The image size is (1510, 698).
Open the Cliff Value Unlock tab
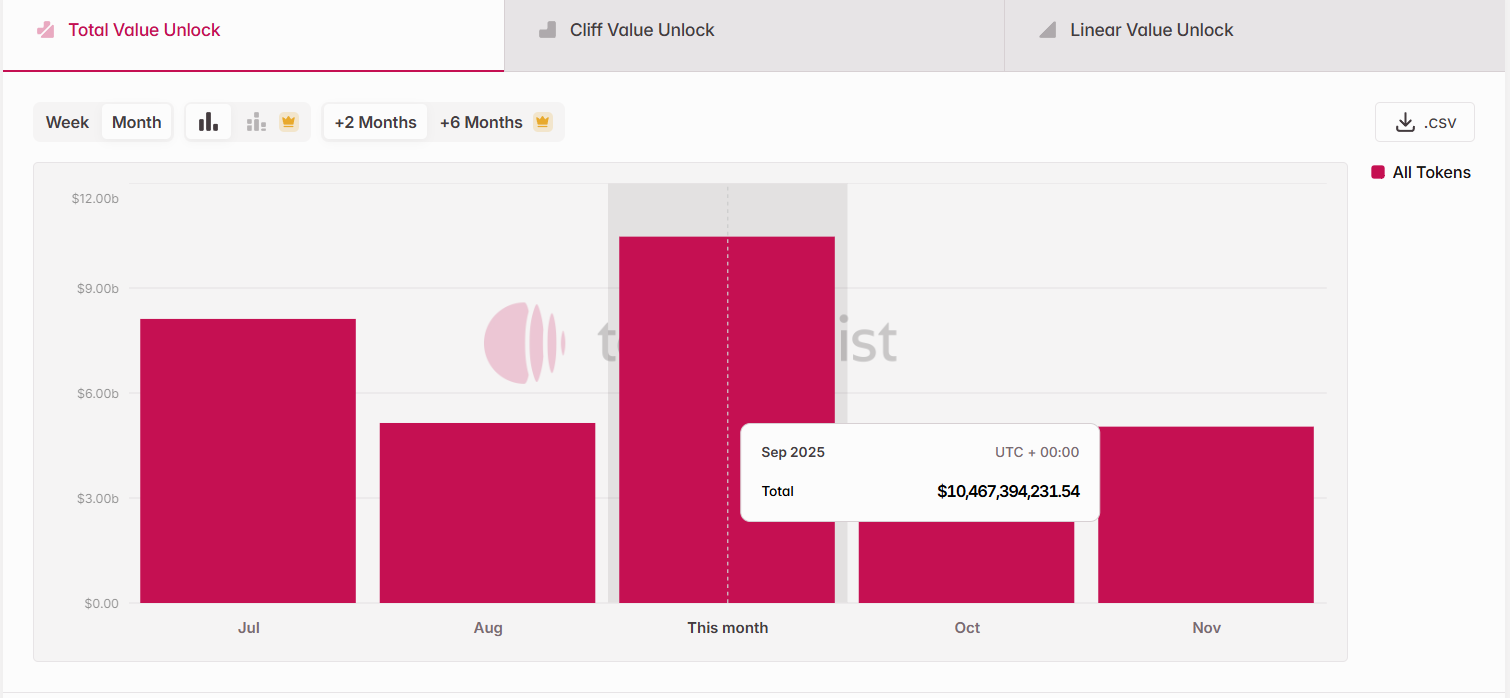[642, 30]
